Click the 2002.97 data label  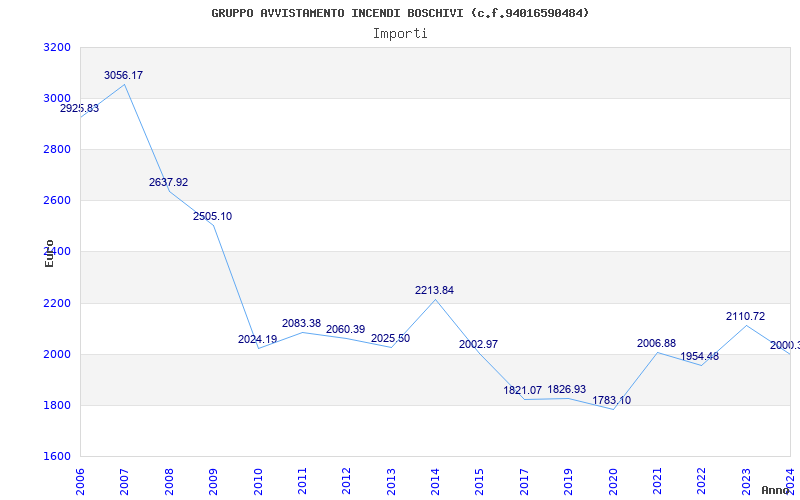coord(478,344)
